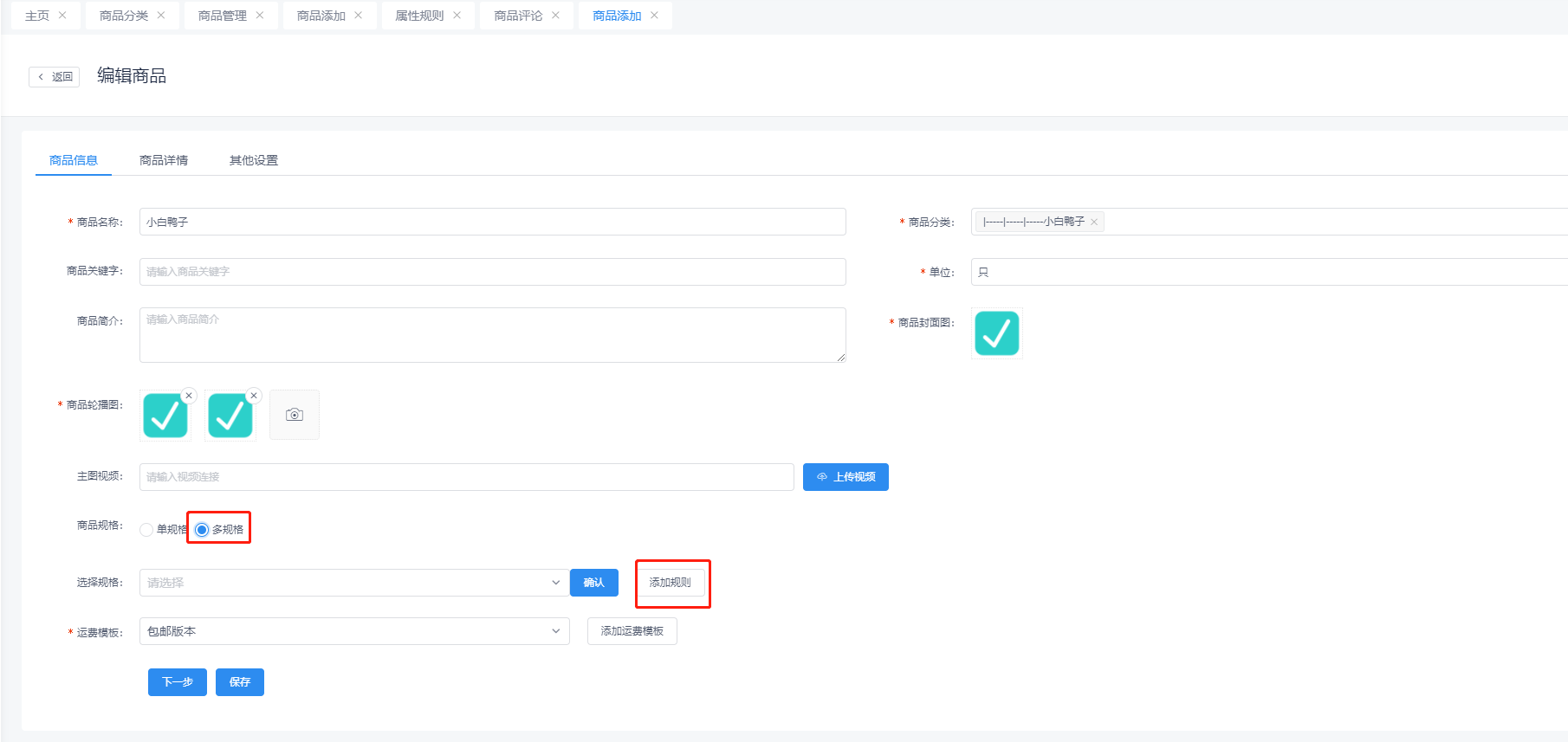1568x742 pixels.
Task: Select the 多规格 radio option
Action: pos(202,530)
